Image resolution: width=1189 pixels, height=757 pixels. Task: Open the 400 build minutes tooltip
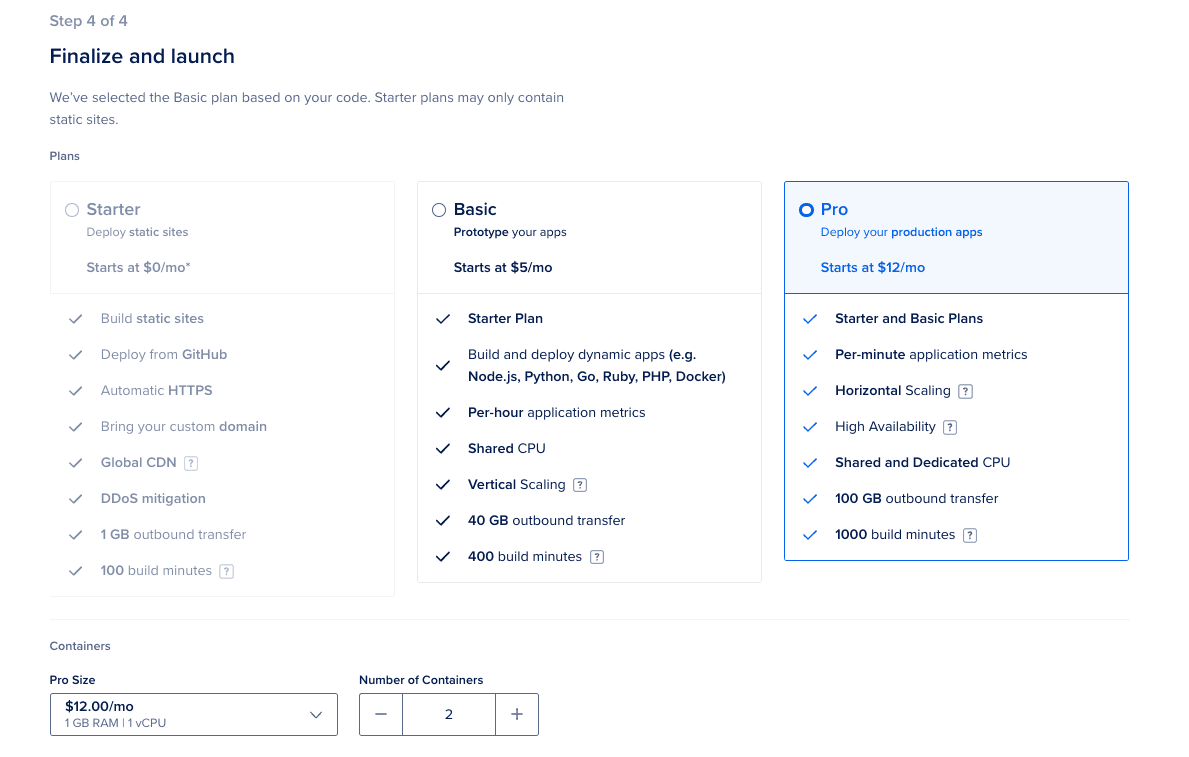[x=597, y=556]
